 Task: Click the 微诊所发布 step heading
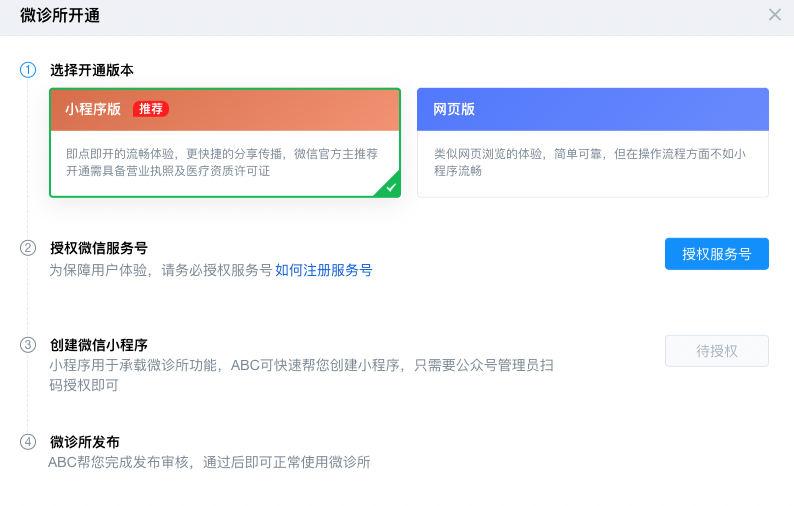pos(85,442)
